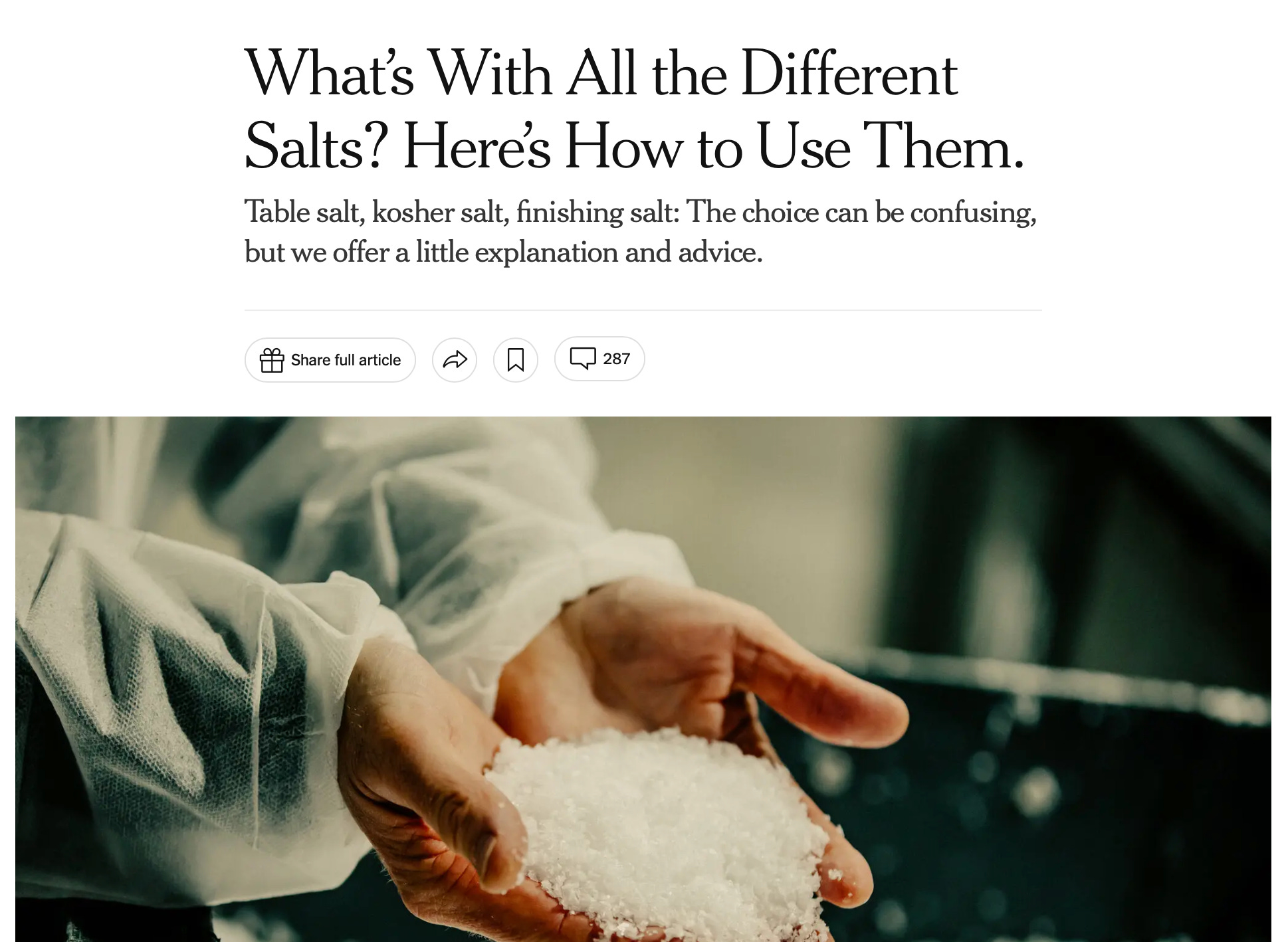Click the words Share full article label

coord(346,360)
